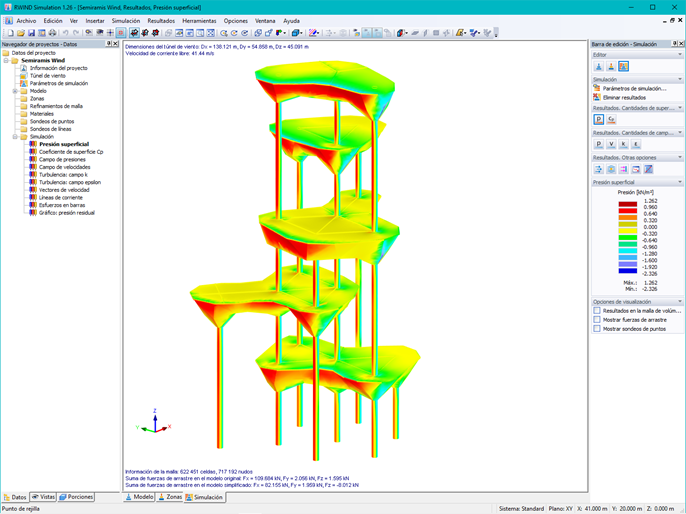Click the orange legend swatch
This screenshot has width=686, height=514.
click(627, 217)
